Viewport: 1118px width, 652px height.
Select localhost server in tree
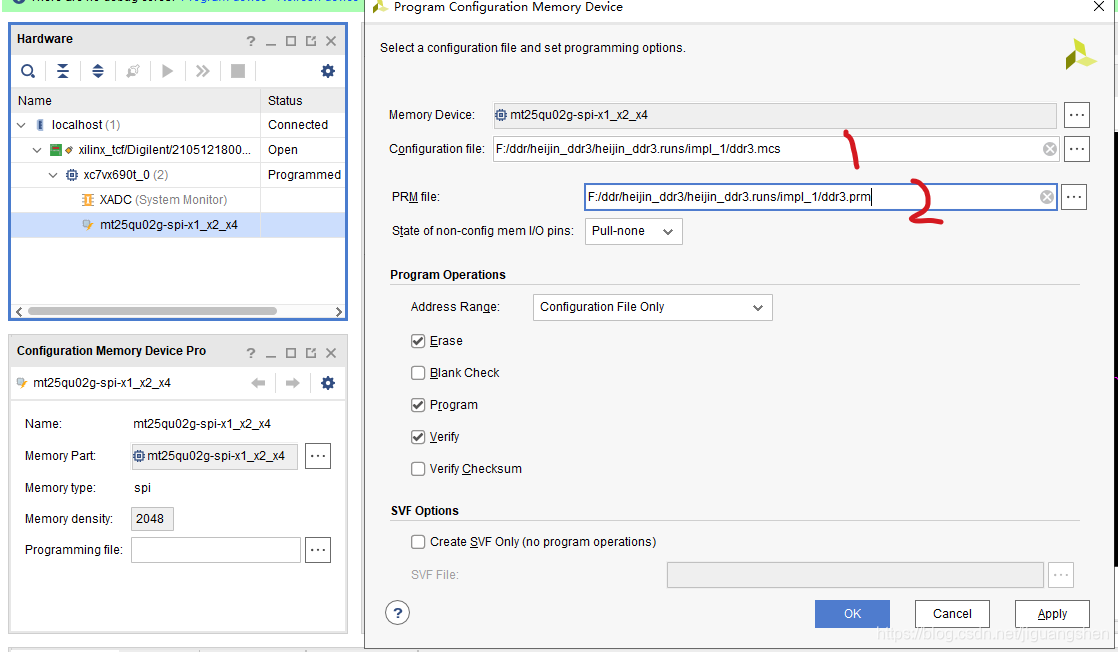pos(86,125)
